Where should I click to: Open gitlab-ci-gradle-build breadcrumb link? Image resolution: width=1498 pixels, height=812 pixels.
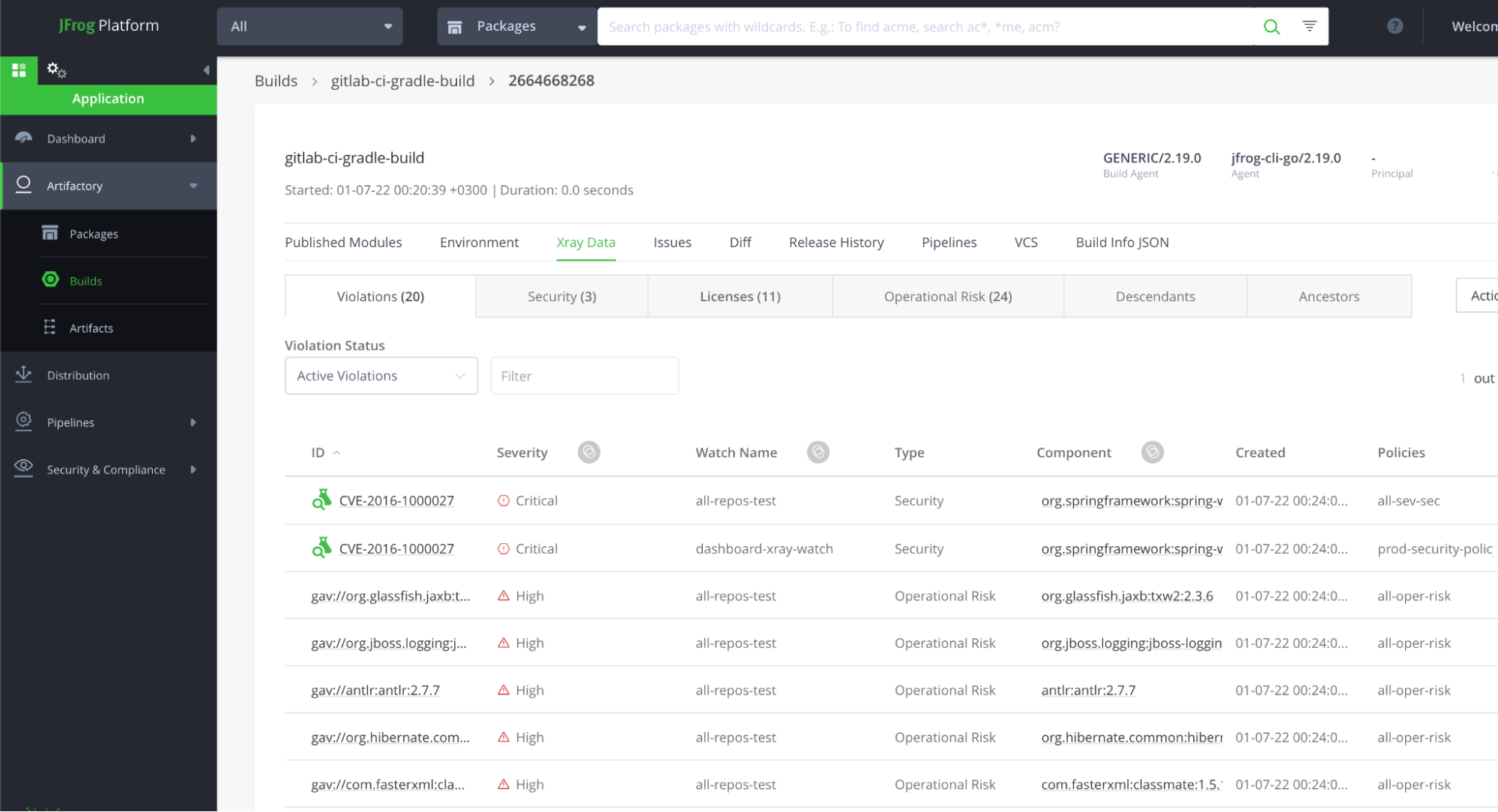coord(402,81)
